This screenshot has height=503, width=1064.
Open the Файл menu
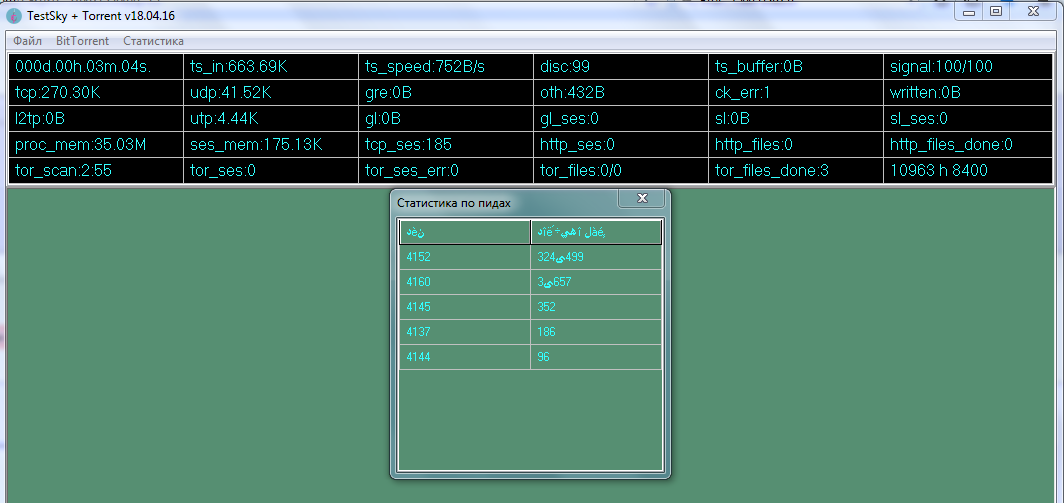(x=27, y=41)
